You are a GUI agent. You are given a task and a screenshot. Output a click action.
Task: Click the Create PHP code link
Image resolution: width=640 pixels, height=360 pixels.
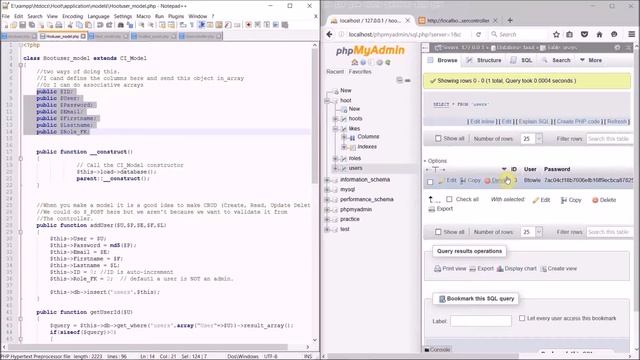tap(578, 122)
